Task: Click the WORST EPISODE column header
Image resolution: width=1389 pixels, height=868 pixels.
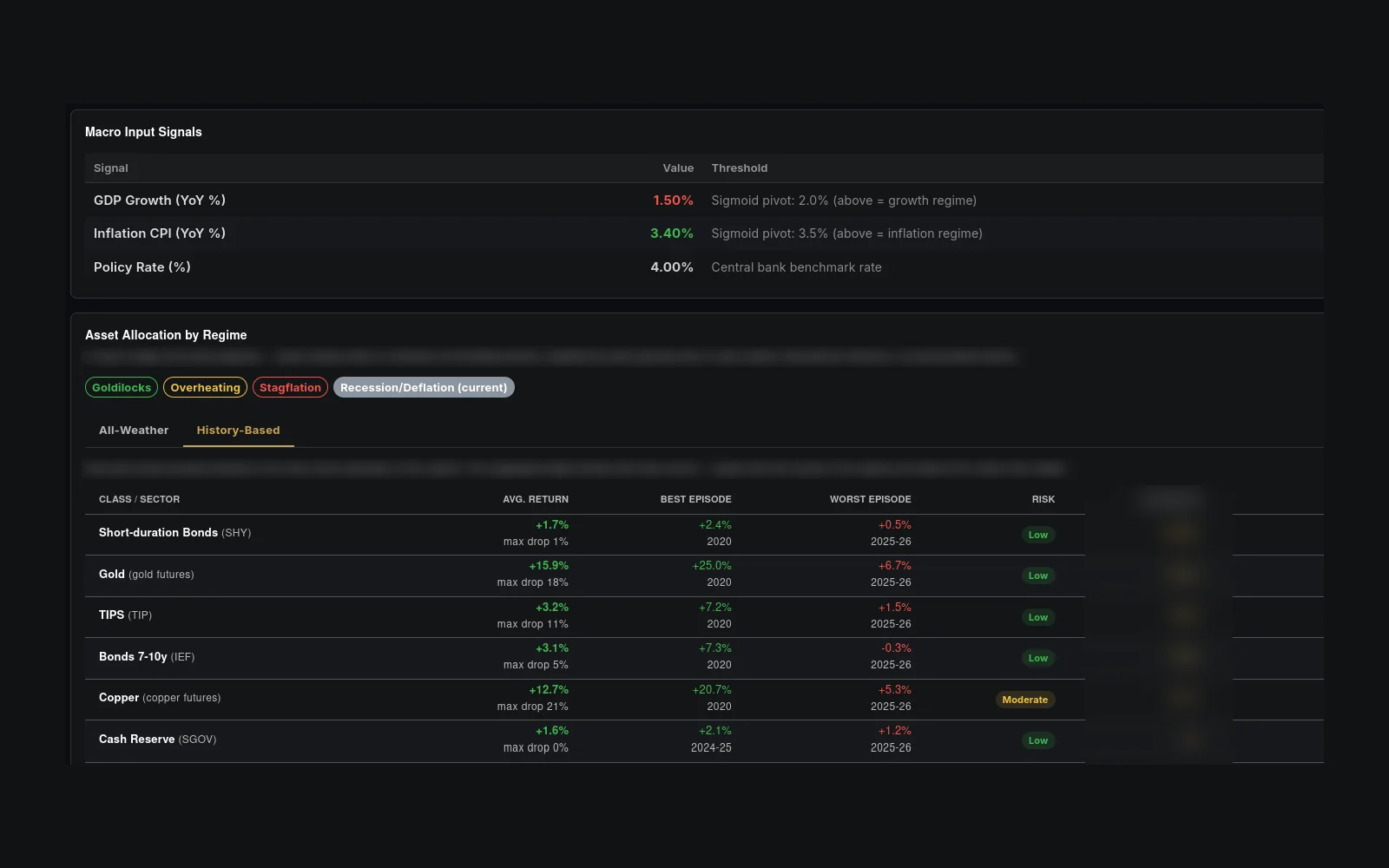Action: coord(870,499)
